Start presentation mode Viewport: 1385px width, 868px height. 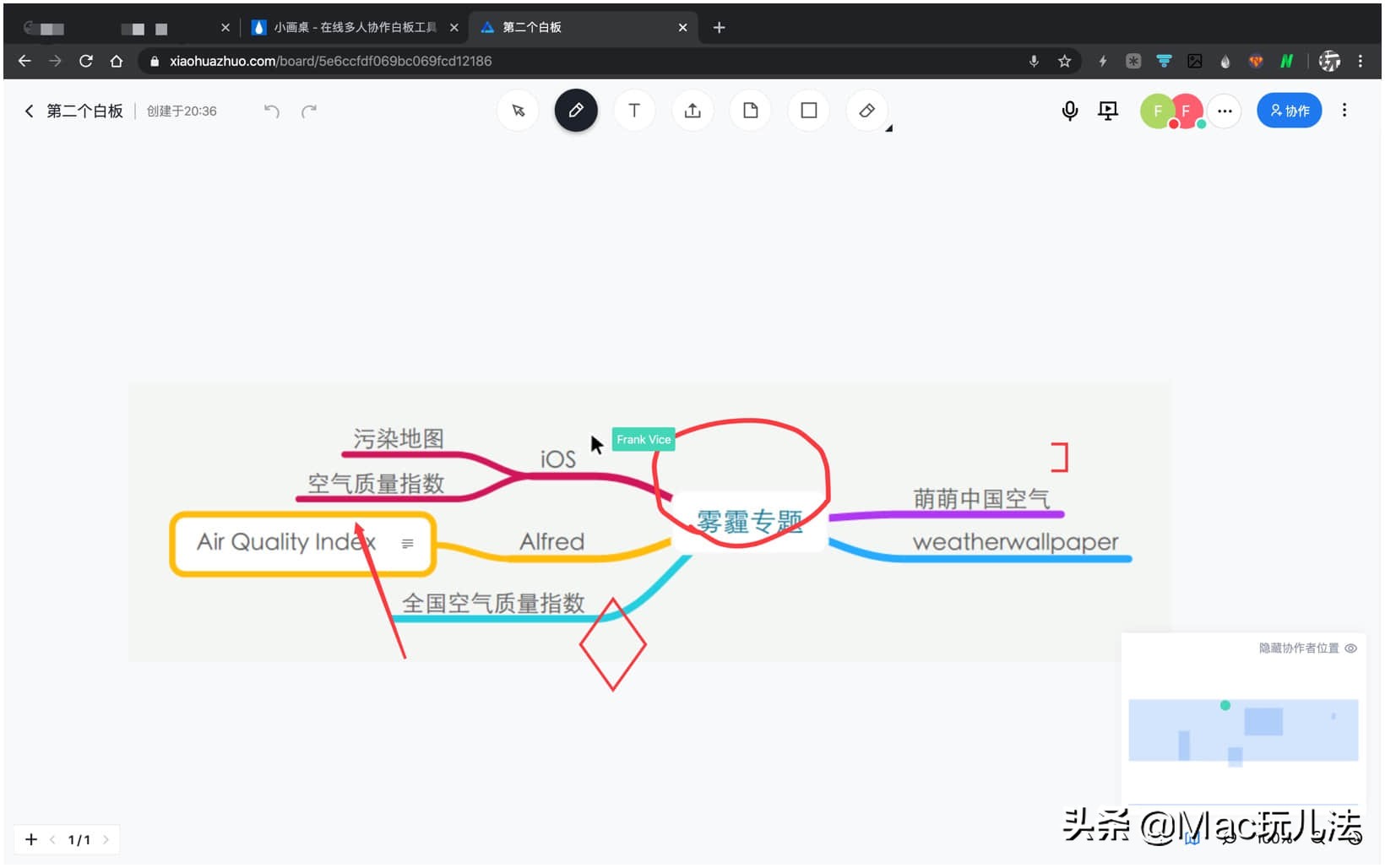tap(1108, 111)
